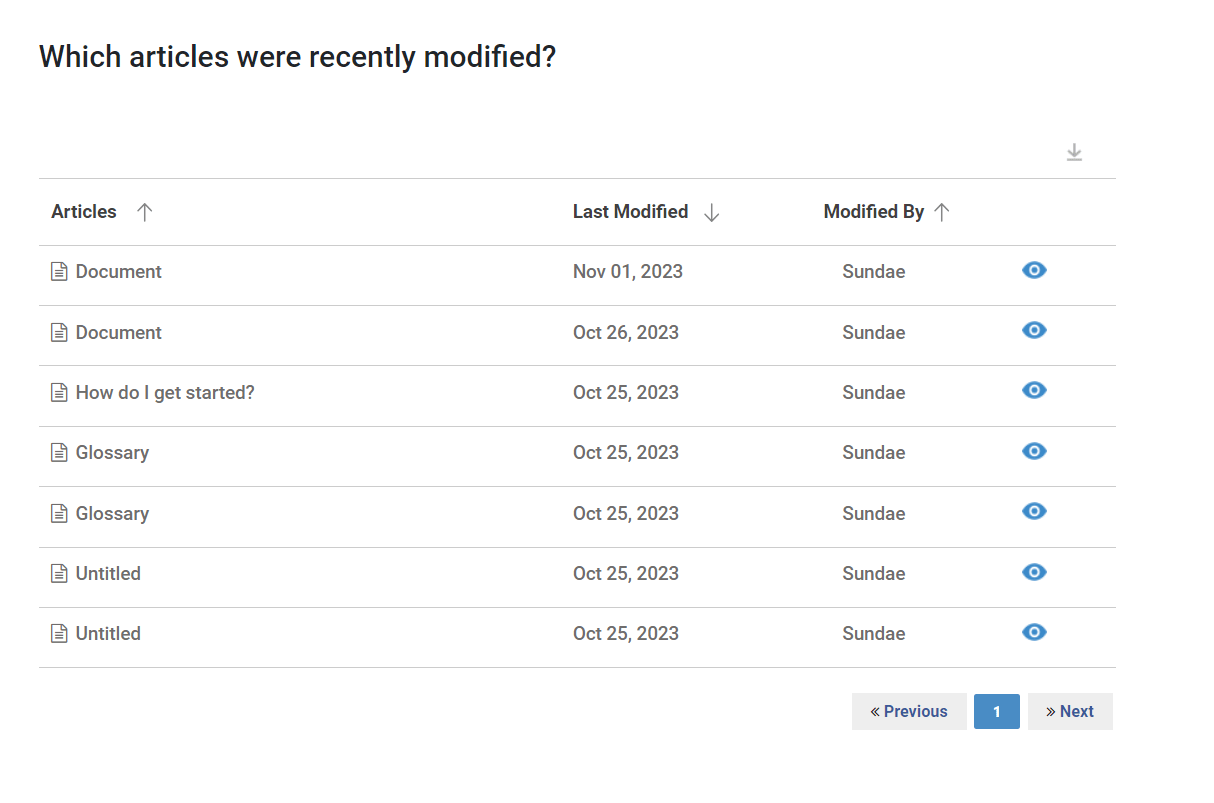This screenshot has height=803, width=1214.
Task: Go to the Previous page
Action: pyautogui.click(x=909, y=711)
